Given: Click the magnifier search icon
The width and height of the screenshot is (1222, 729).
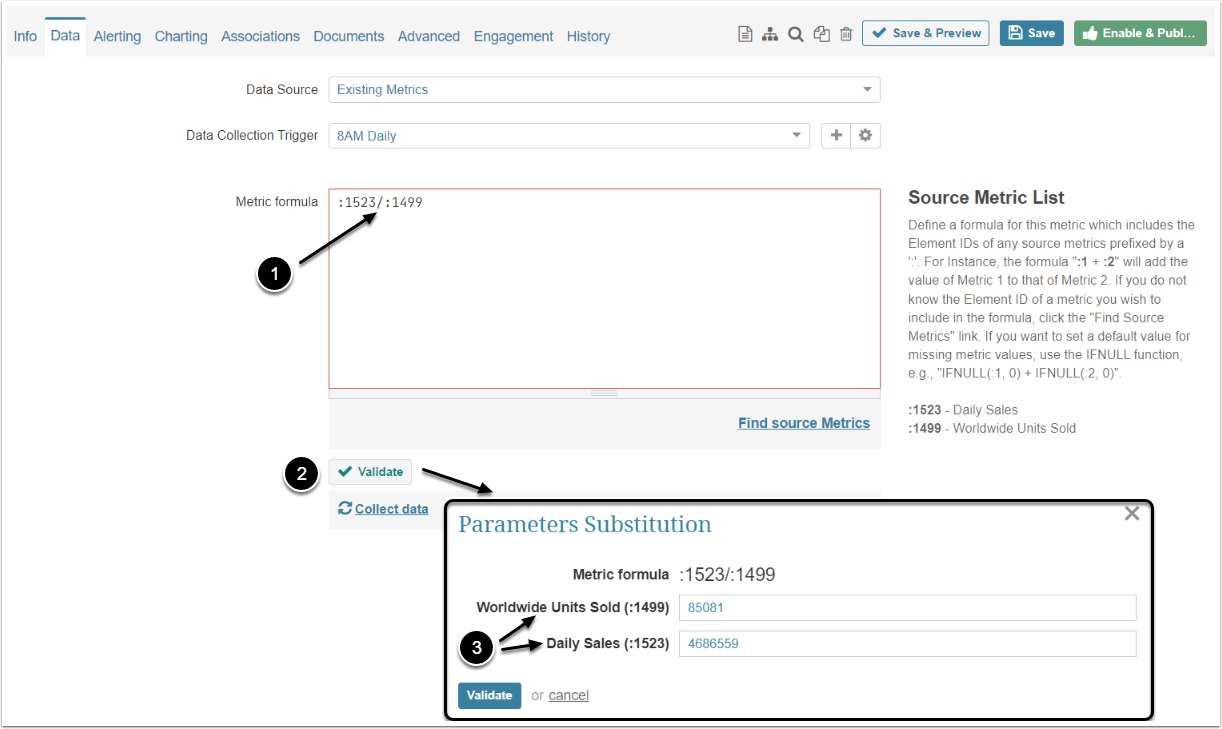Looking at the screenshot, I should tap(795, 34).
